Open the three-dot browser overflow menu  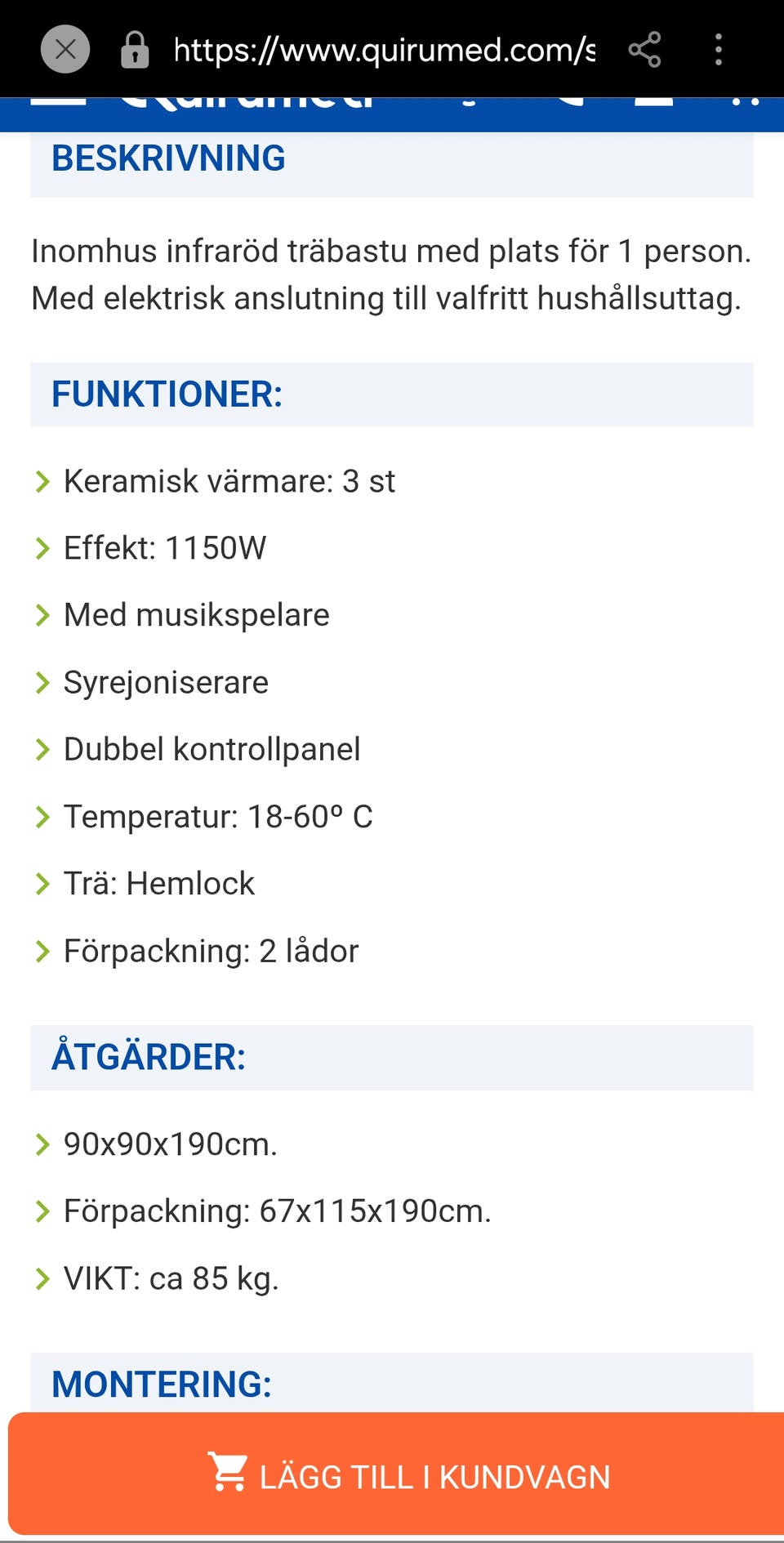pos(719,50)
